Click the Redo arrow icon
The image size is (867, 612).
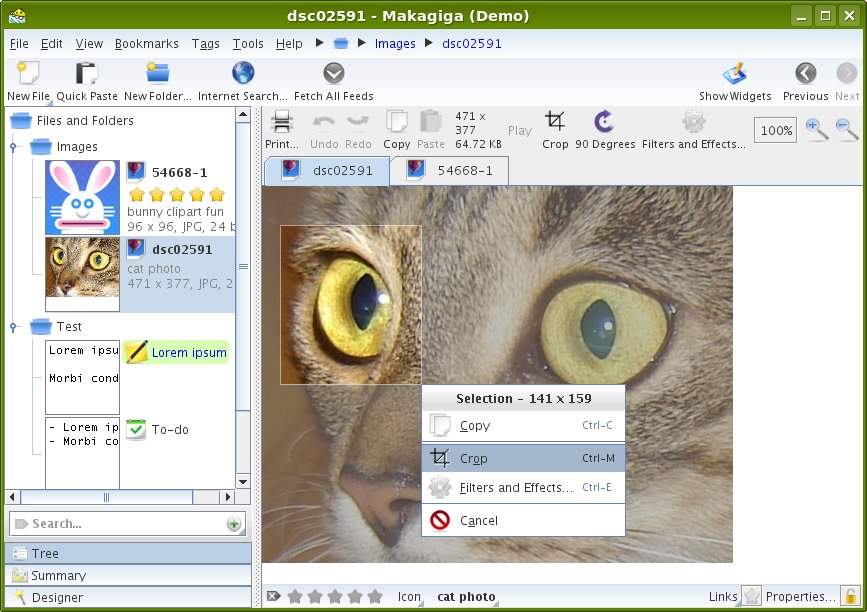[x=358, y=122]
